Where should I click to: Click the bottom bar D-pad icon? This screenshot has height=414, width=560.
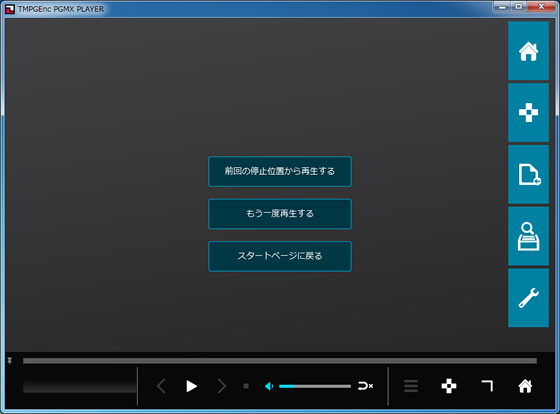(449, 386)
